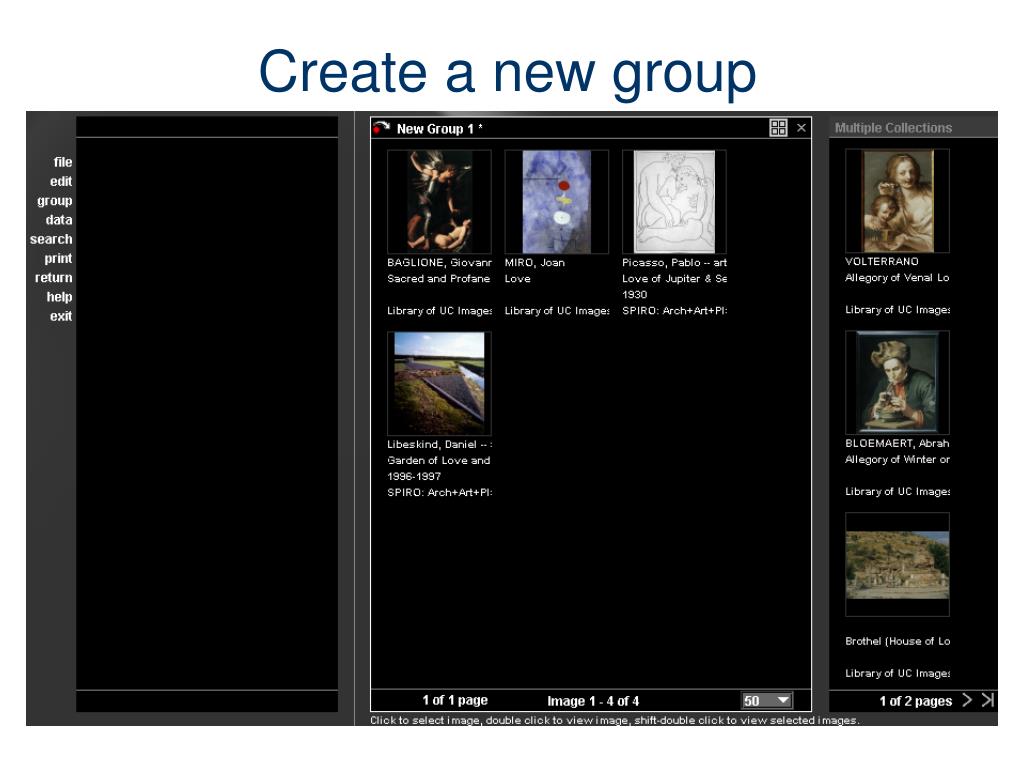Click the Picasso, Pablo caption text
Viewport: 1024px width, 768px height.
tap(675, 263)
